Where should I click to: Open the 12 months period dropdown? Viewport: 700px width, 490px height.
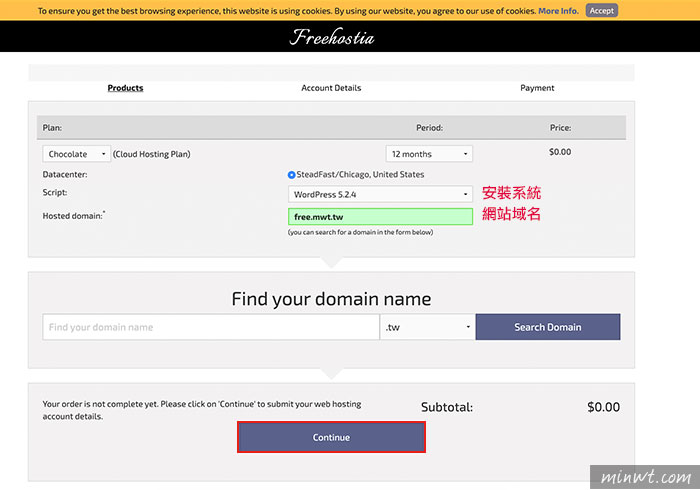(429, 154)
